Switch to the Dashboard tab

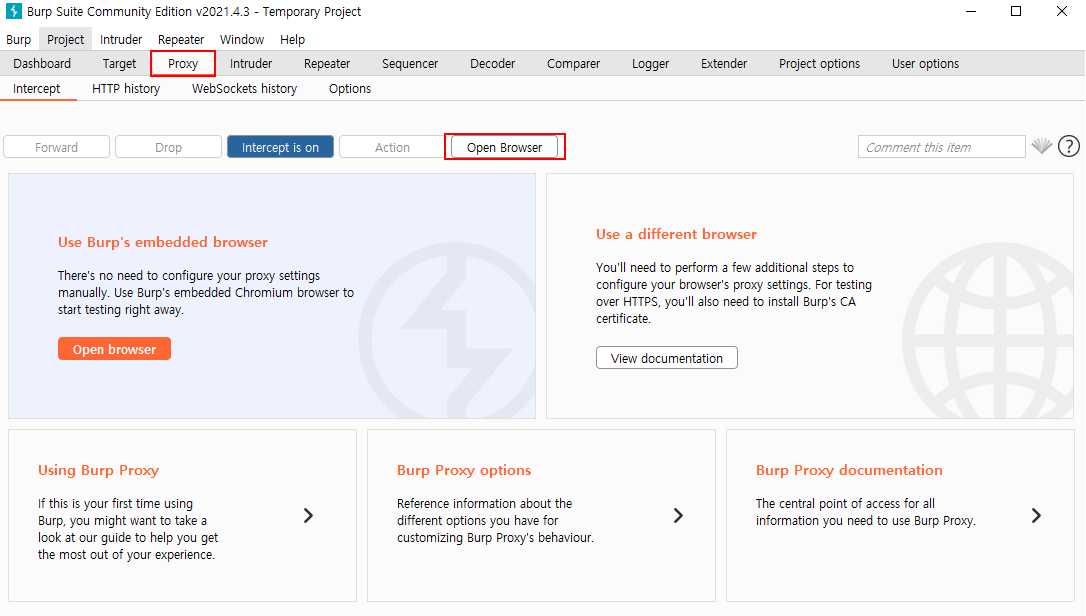pyautogui.click(x=42, y=64)
